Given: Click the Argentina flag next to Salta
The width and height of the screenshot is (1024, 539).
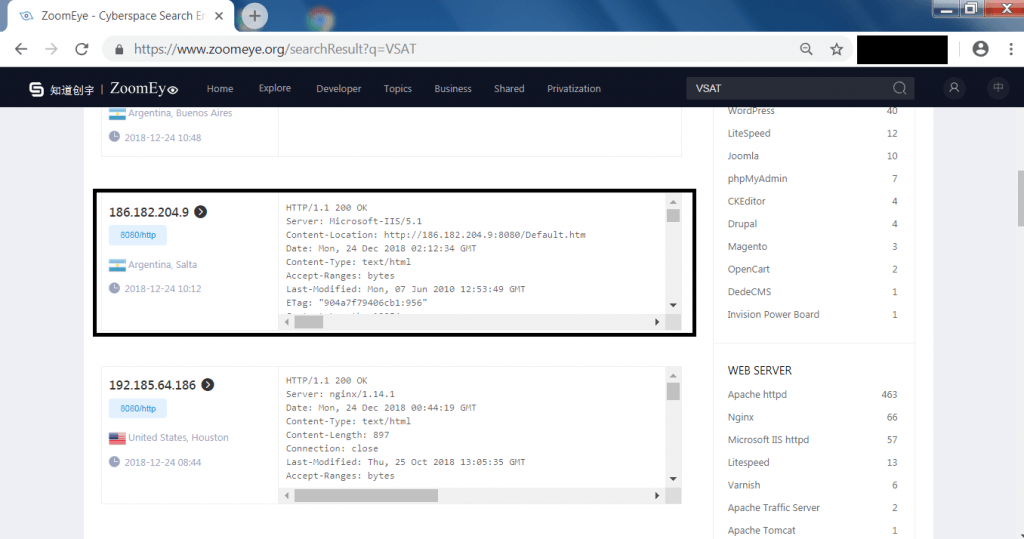Looking at the screenshot, I should click(x=117, y=265).
